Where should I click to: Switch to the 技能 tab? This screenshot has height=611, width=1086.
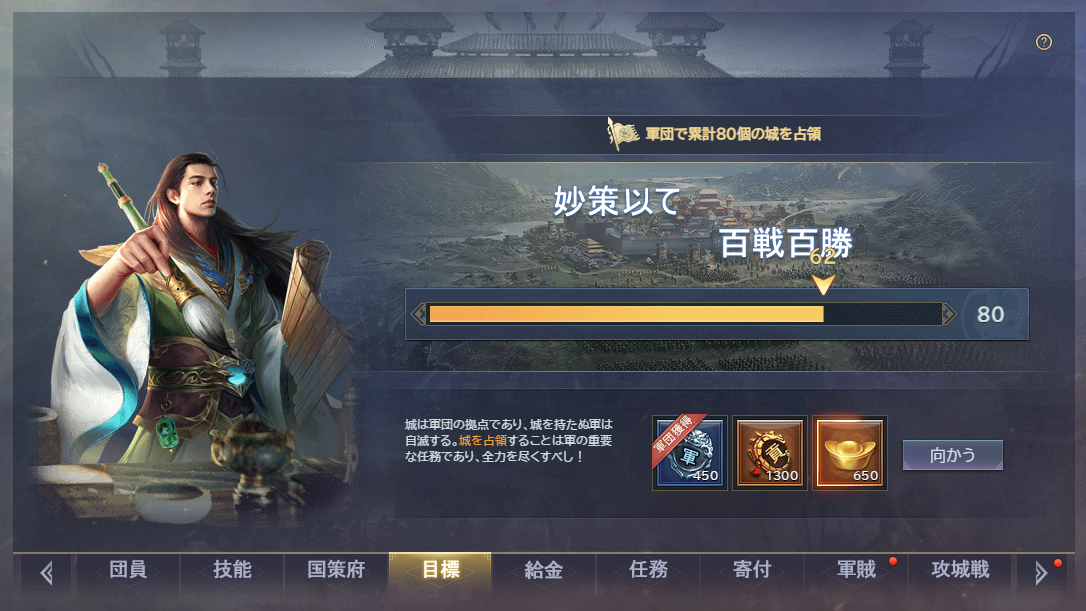click(x=232, y=570)
